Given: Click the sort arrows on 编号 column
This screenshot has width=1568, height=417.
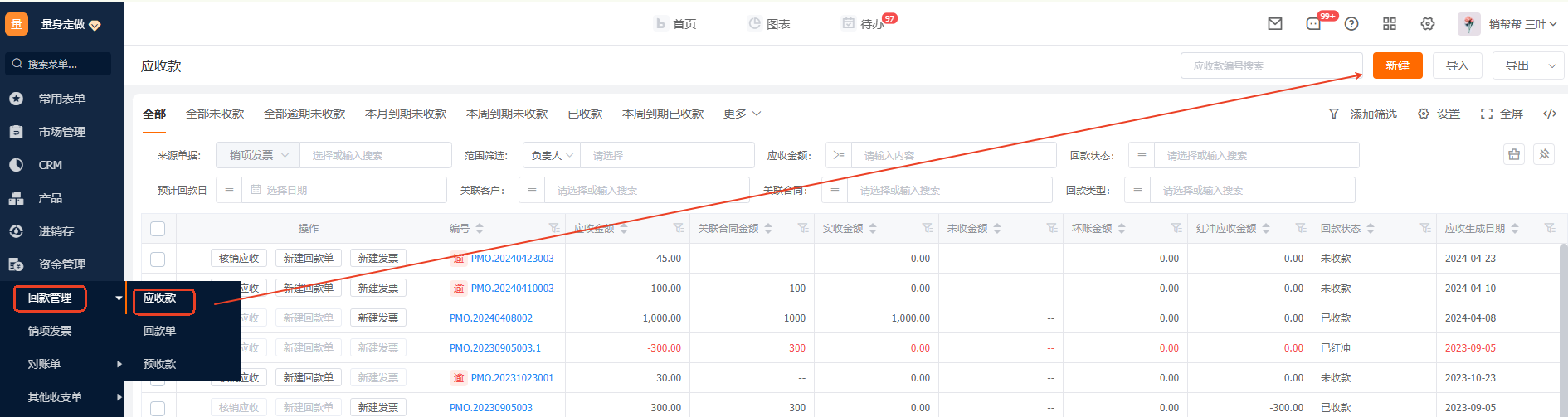Looking at the screenshot, I should coord(480,228).
